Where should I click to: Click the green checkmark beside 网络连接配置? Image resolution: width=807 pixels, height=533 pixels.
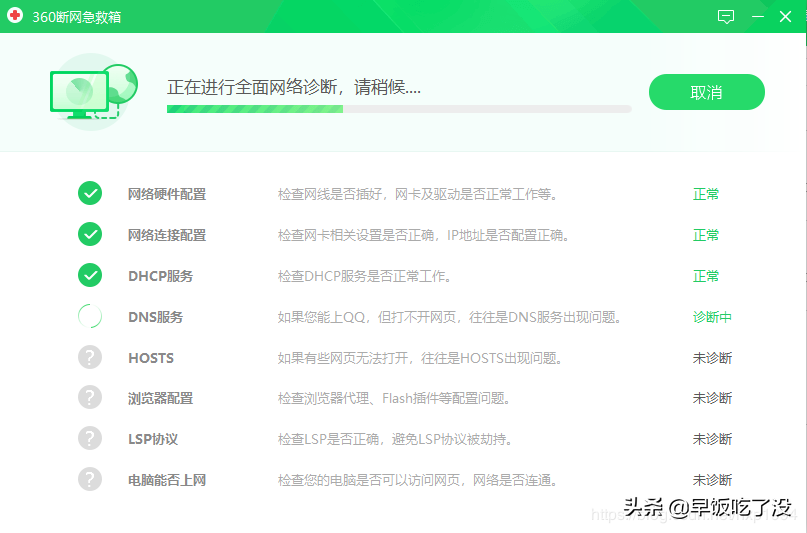point(90,234)
